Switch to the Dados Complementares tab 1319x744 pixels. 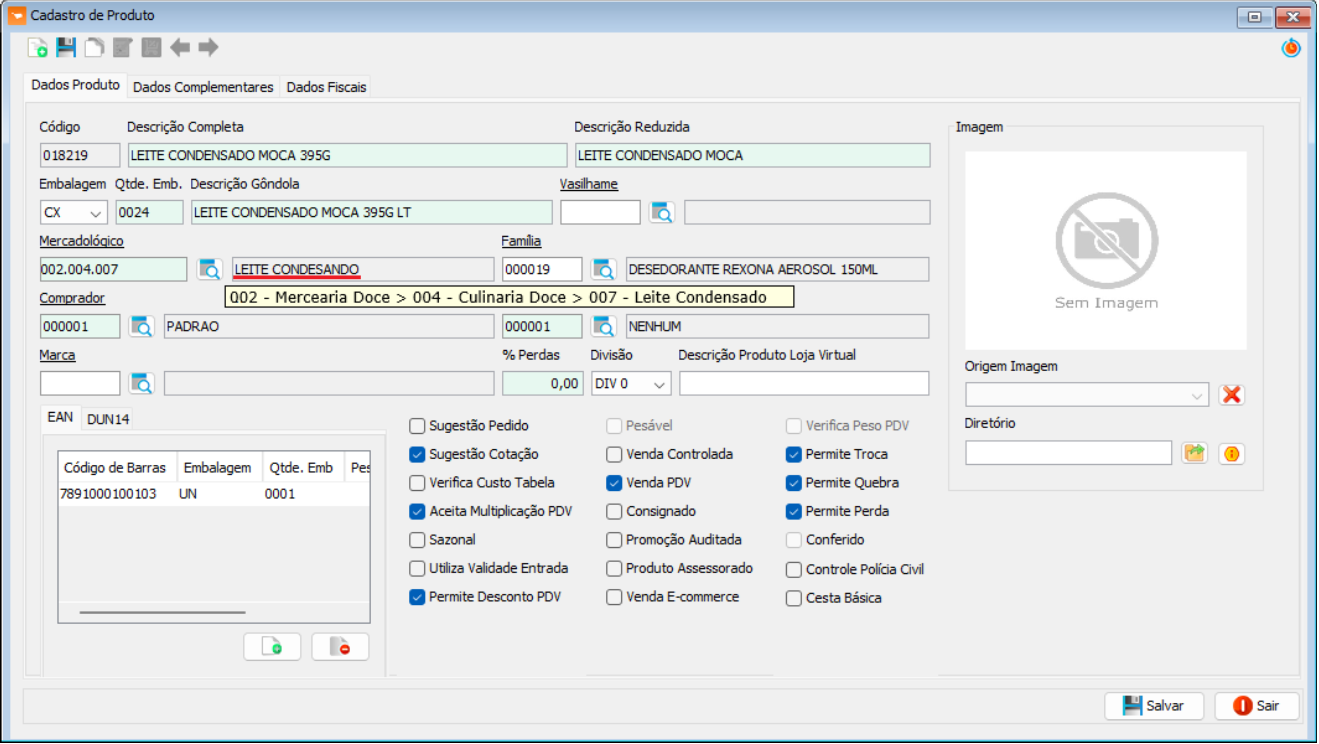point(203,87)
